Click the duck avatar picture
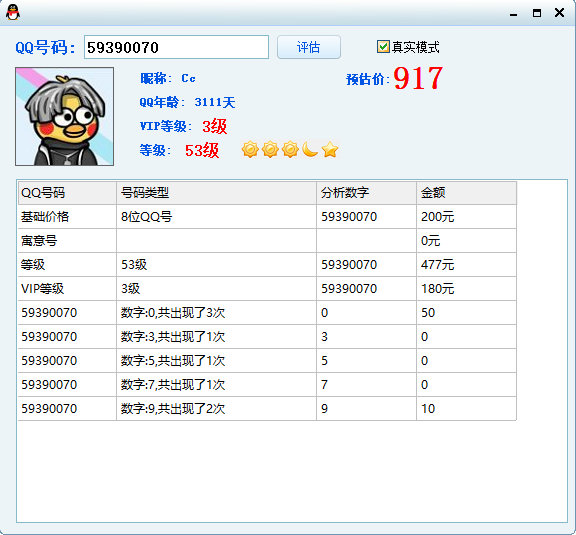 pyautogui.click(x=65, y=116)
